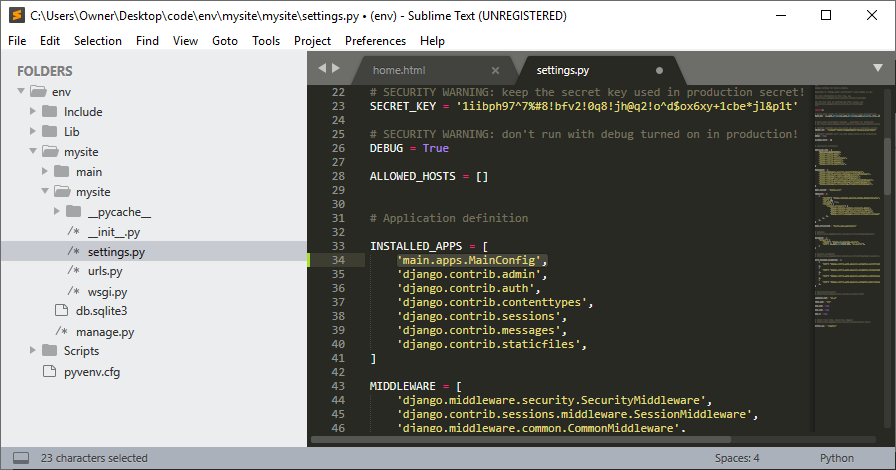Image resolution: width=896 pixels, height=470 pixels.
Task: Click the SECRET_KEY variable on line 23
Action: click(x=403, y=106)
